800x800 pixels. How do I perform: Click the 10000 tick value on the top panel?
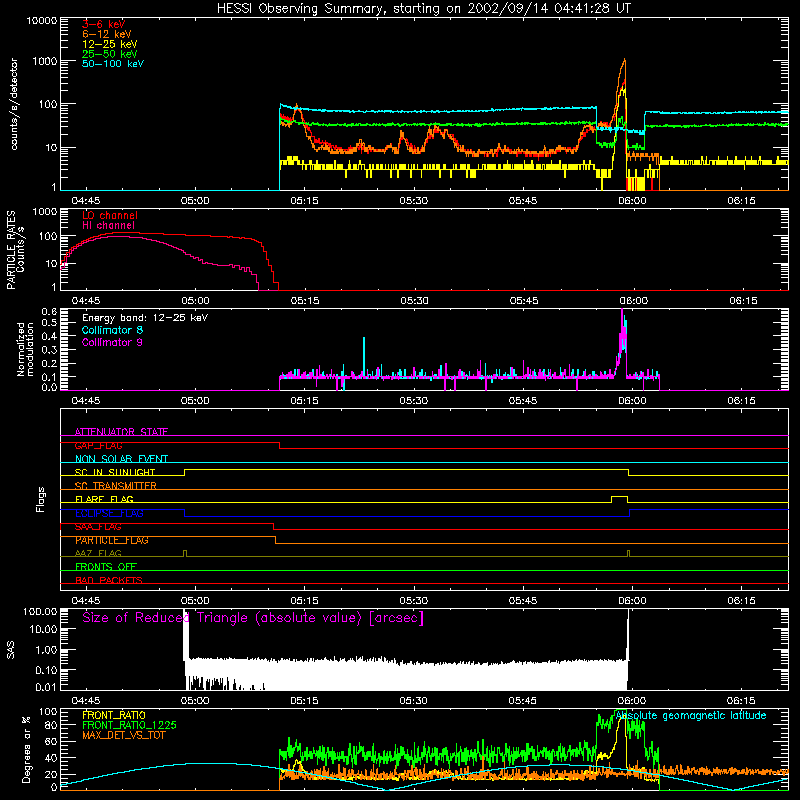tap(41, 20)
